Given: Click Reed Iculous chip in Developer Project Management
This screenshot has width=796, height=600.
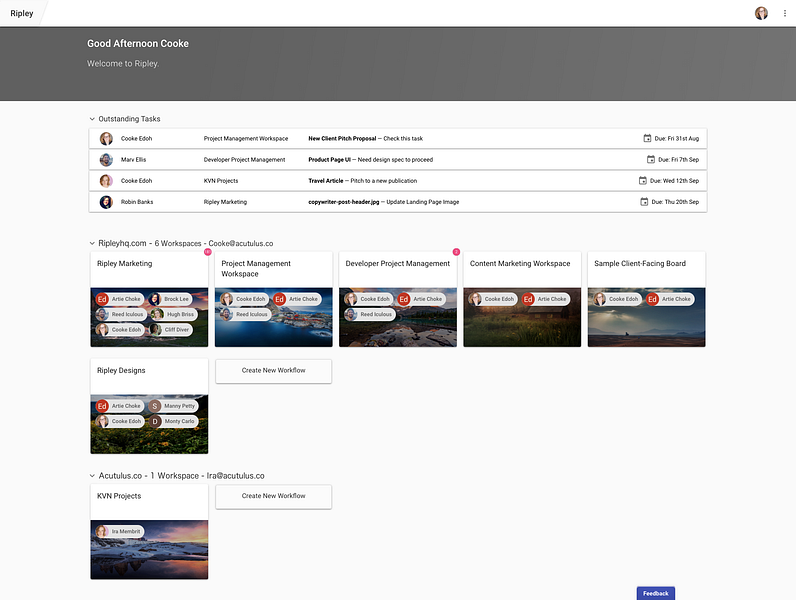Looking at the screenshot, I should coord(370,314).
